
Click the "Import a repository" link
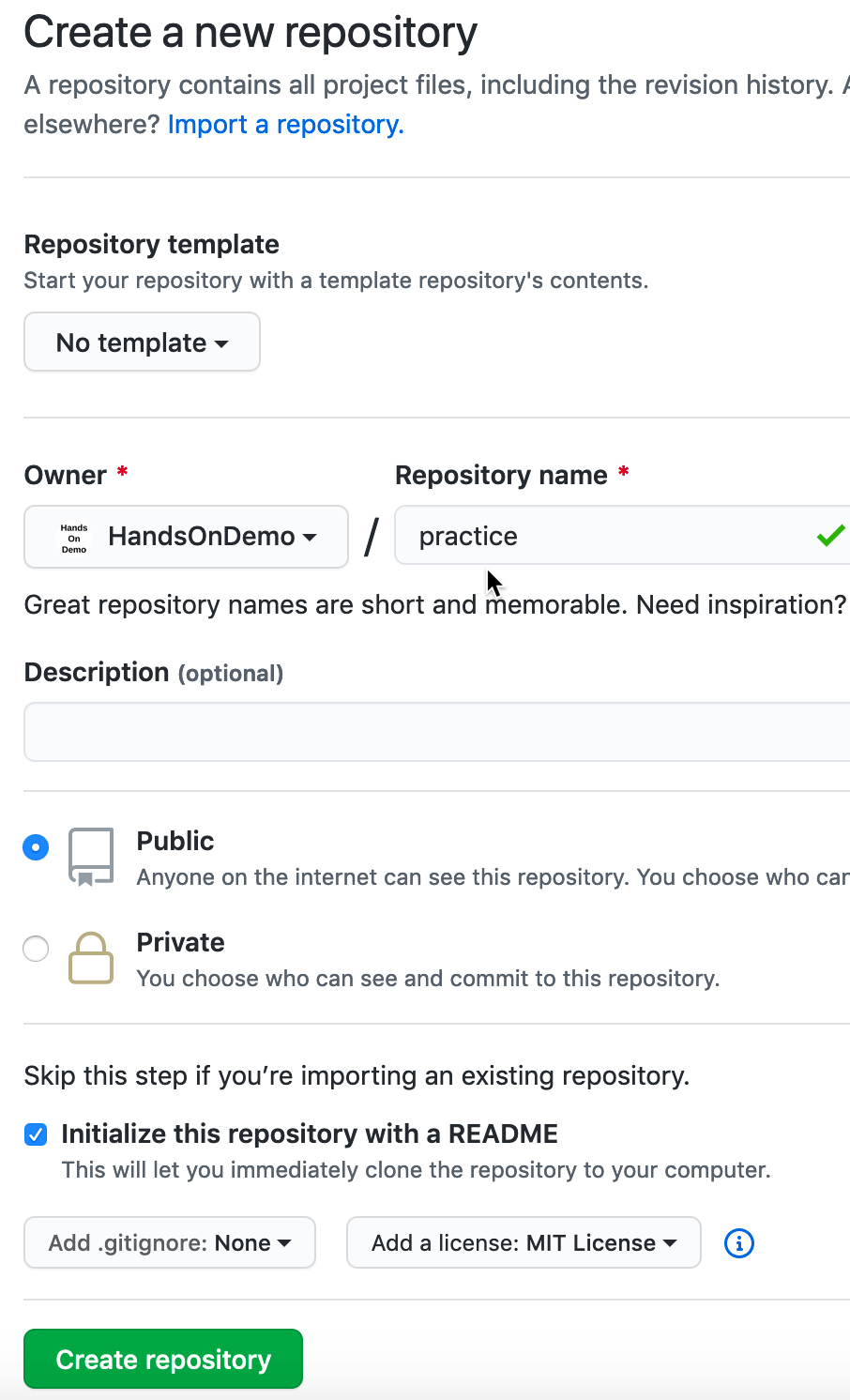click(x=284, y=124)
